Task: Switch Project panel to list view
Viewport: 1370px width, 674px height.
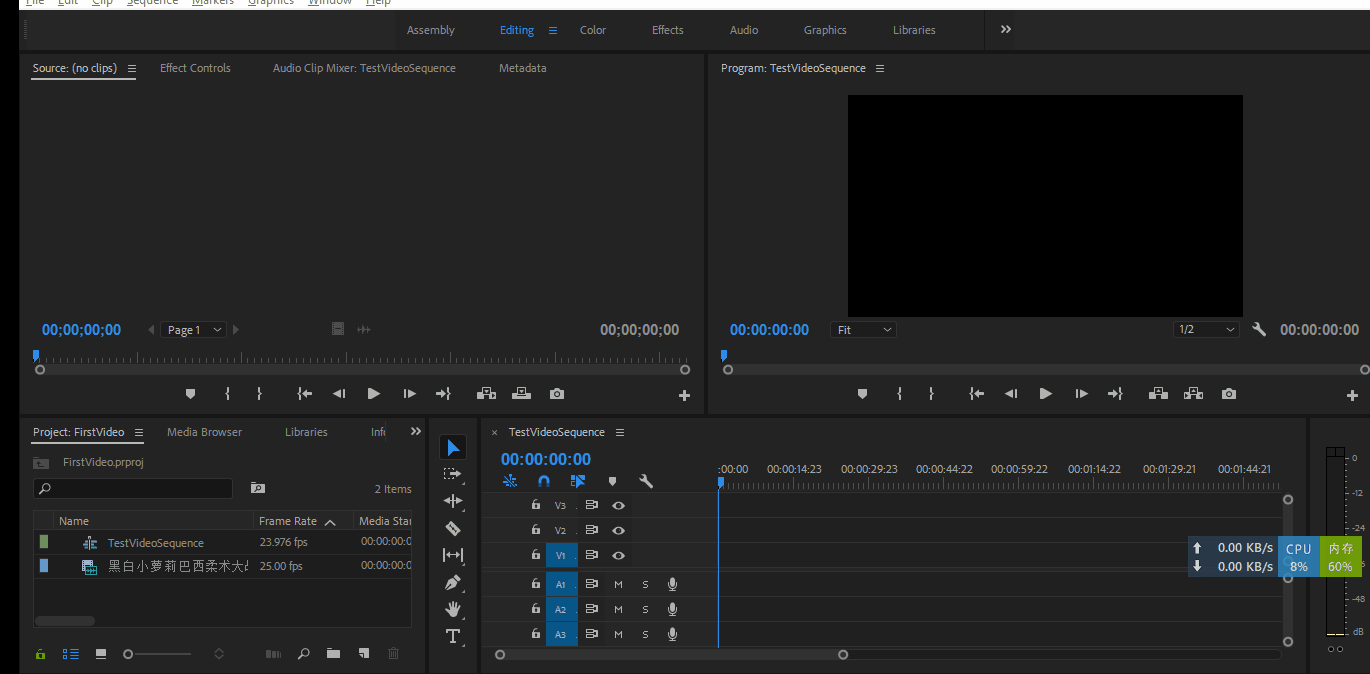Action: 71,654
